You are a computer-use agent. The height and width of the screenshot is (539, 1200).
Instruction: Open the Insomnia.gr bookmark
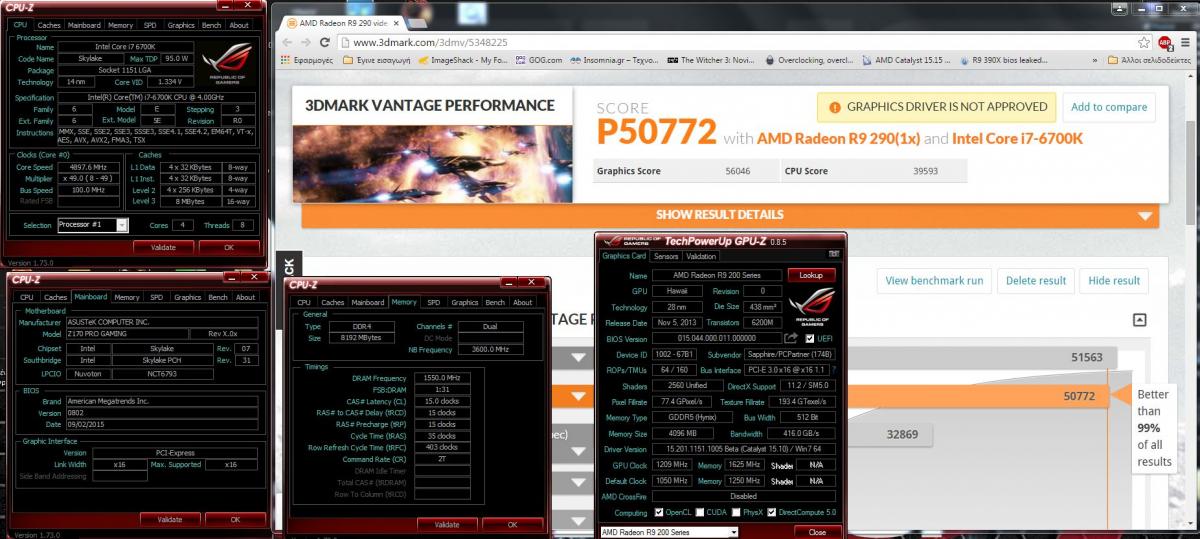616,60
